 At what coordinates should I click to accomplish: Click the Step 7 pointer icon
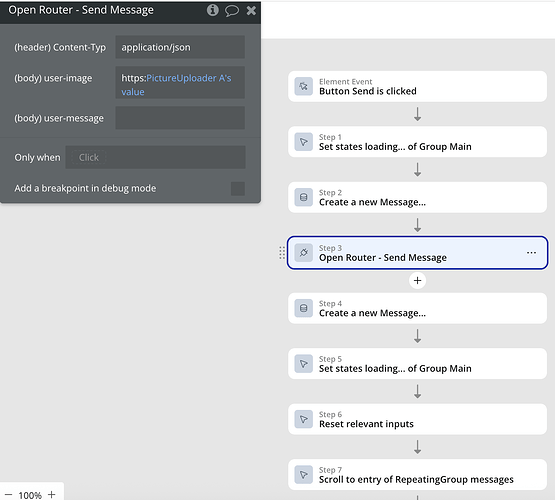pyautogui.click(x=304, y=475)
